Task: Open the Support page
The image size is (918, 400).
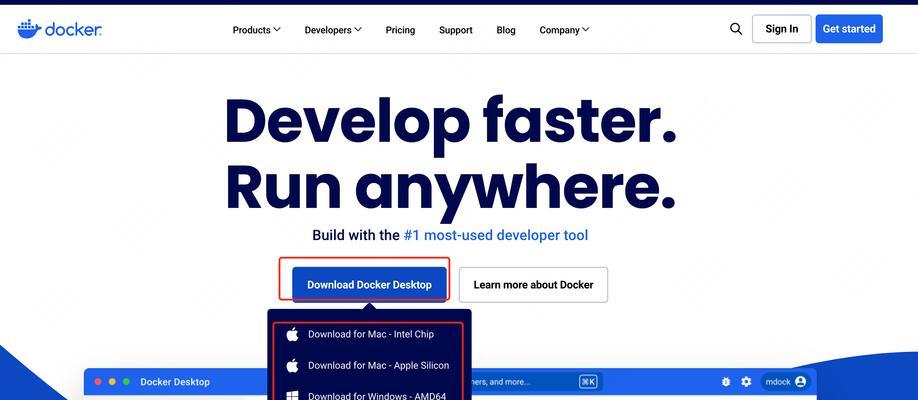Action: (x=455, y=30)
